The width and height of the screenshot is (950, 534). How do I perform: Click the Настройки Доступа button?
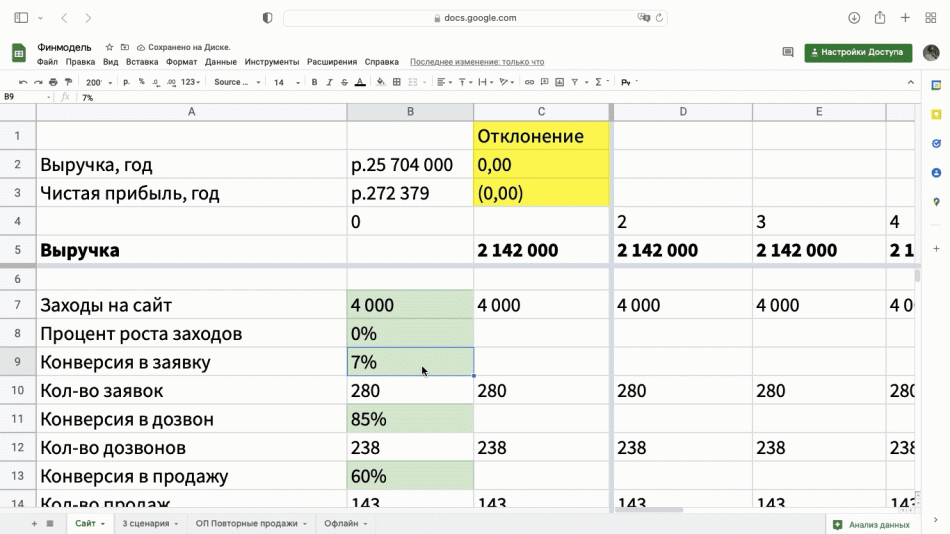858,52
